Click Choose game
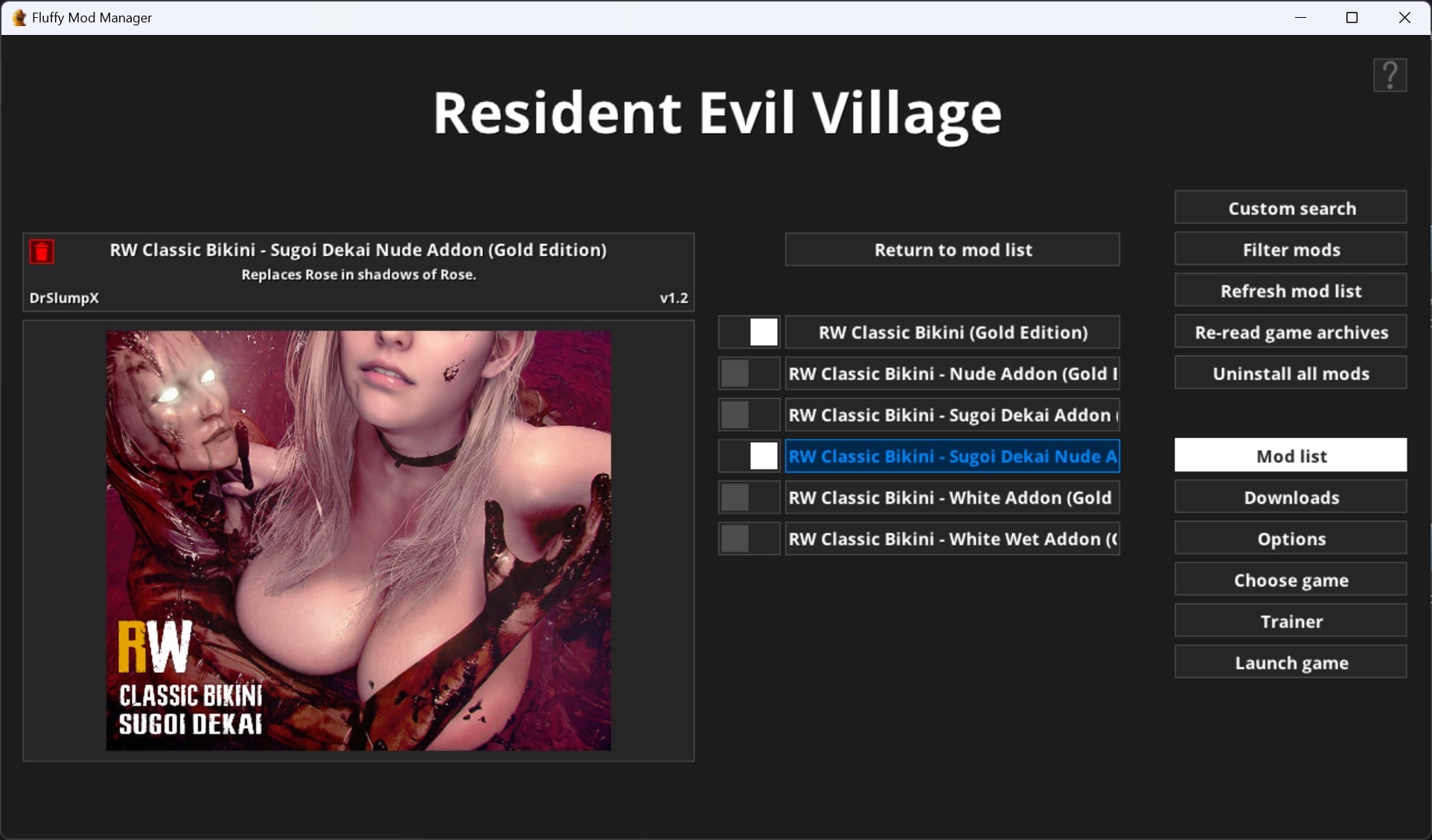1432x840 pixels. pyautogui.click(x=1291, y=580)
